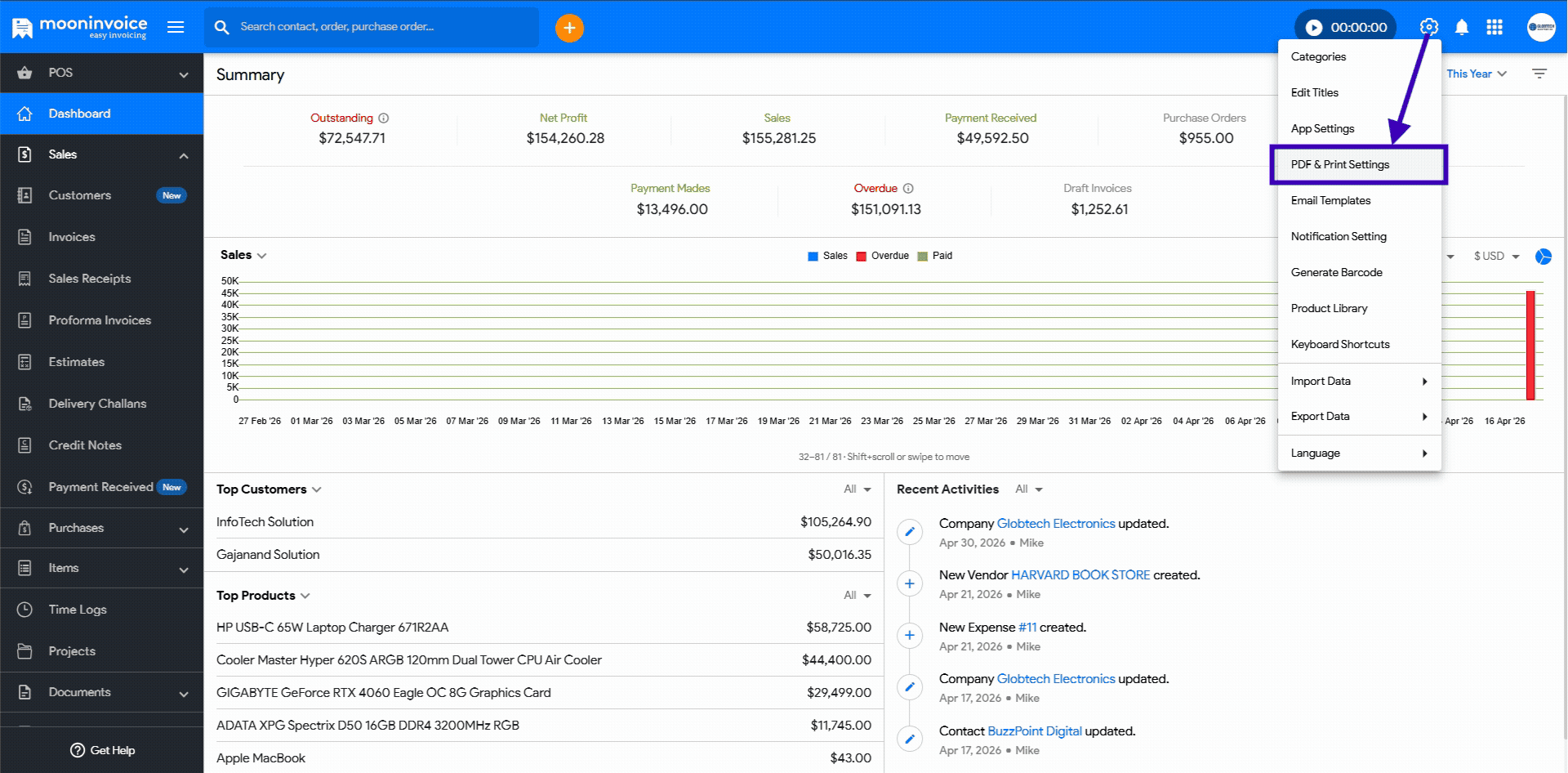Expand the Import Data submenu

(1359, 381)
